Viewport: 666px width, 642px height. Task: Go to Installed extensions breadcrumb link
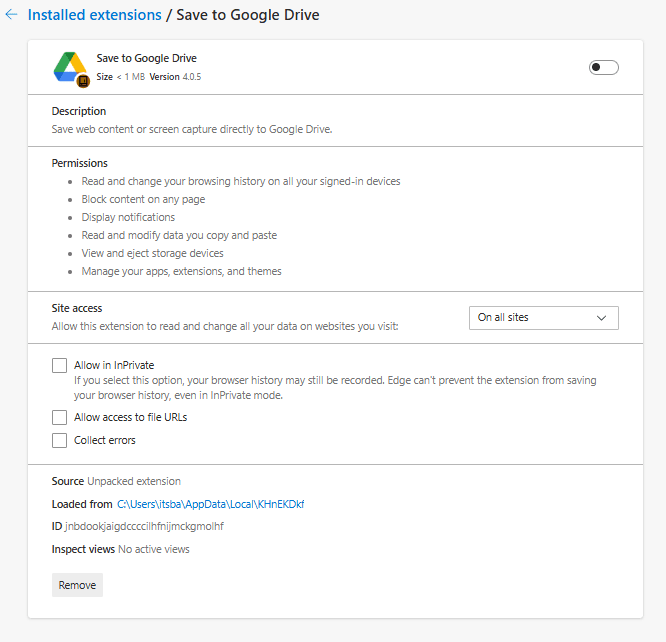tap(94, 16)
